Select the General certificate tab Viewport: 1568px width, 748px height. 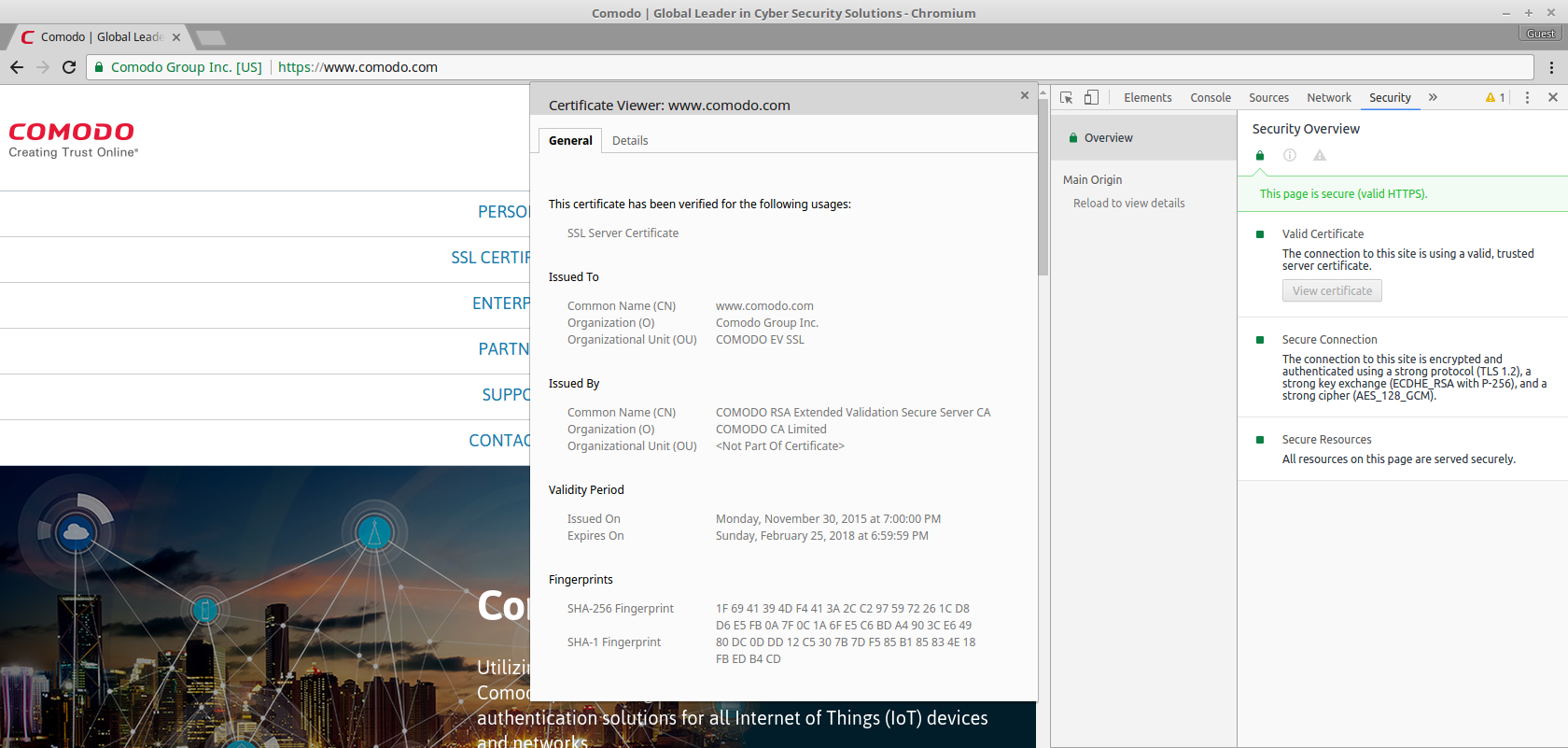tap(570, 140)
